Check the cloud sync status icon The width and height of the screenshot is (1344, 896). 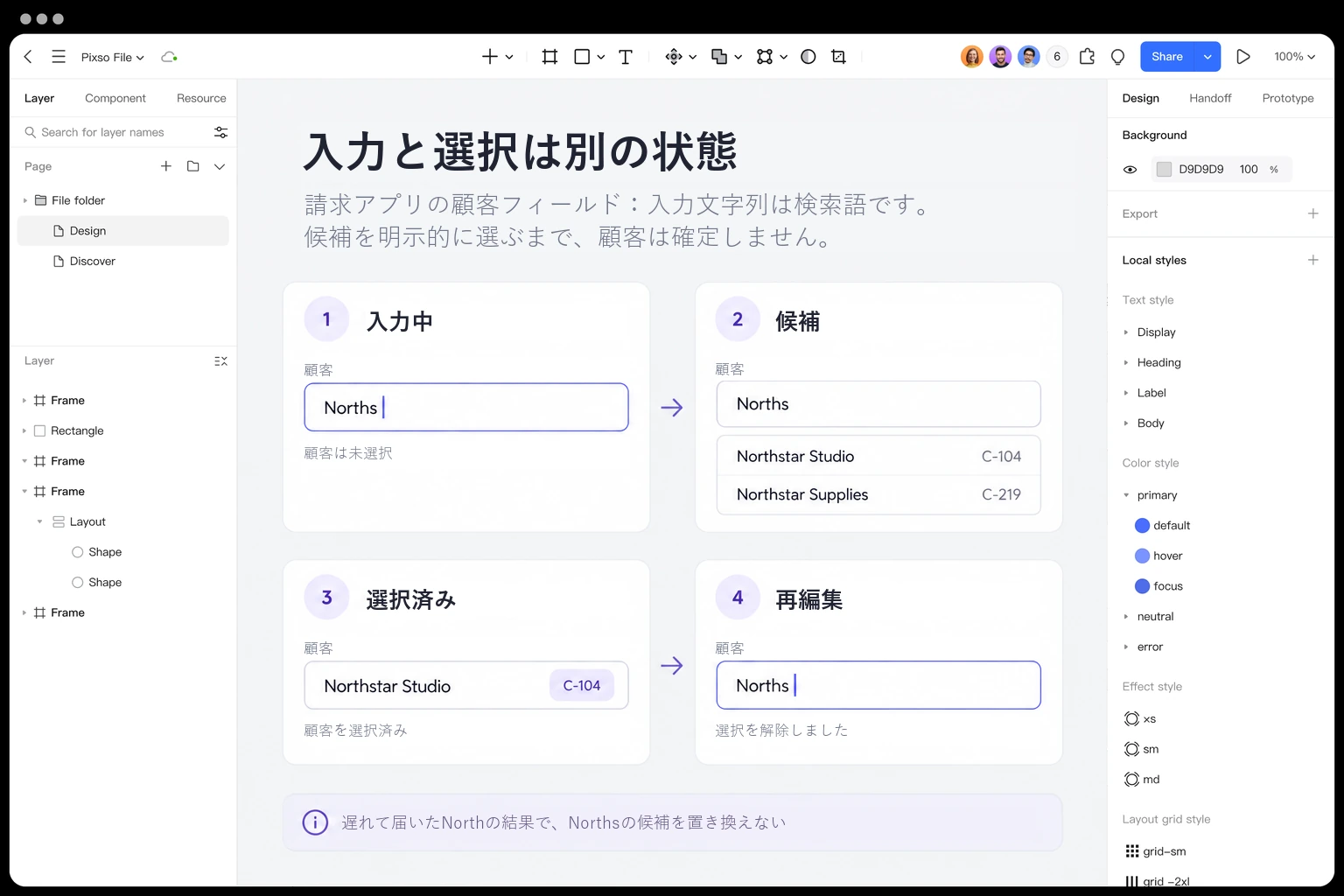(169, 57)
